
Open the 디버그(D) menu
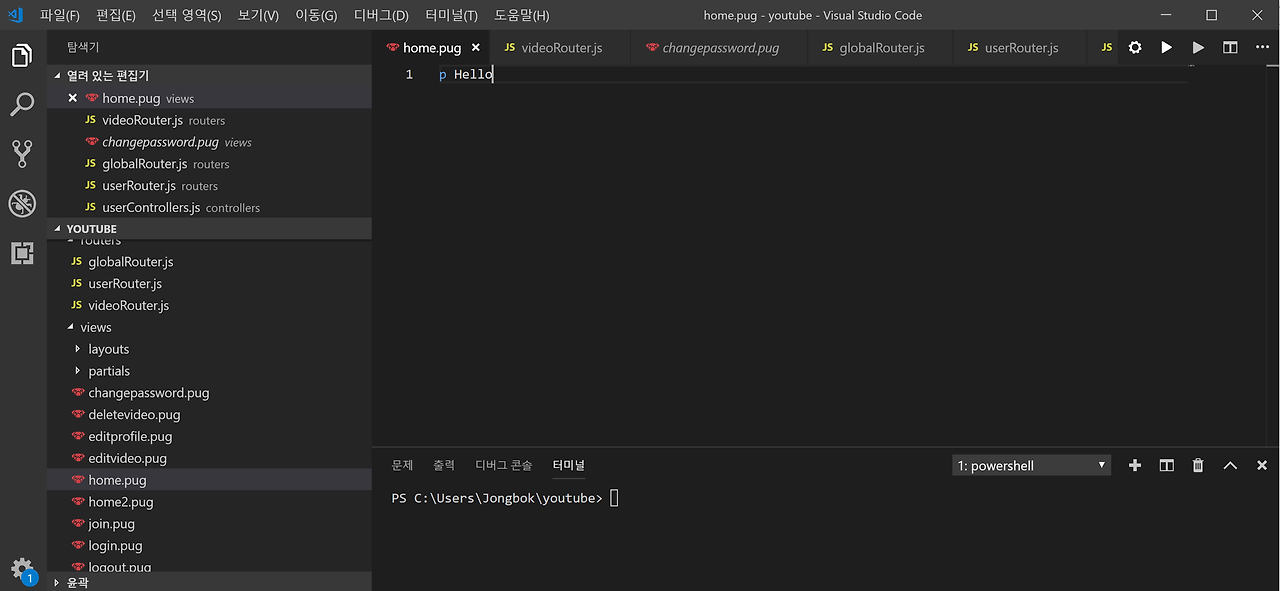point(381,15)
